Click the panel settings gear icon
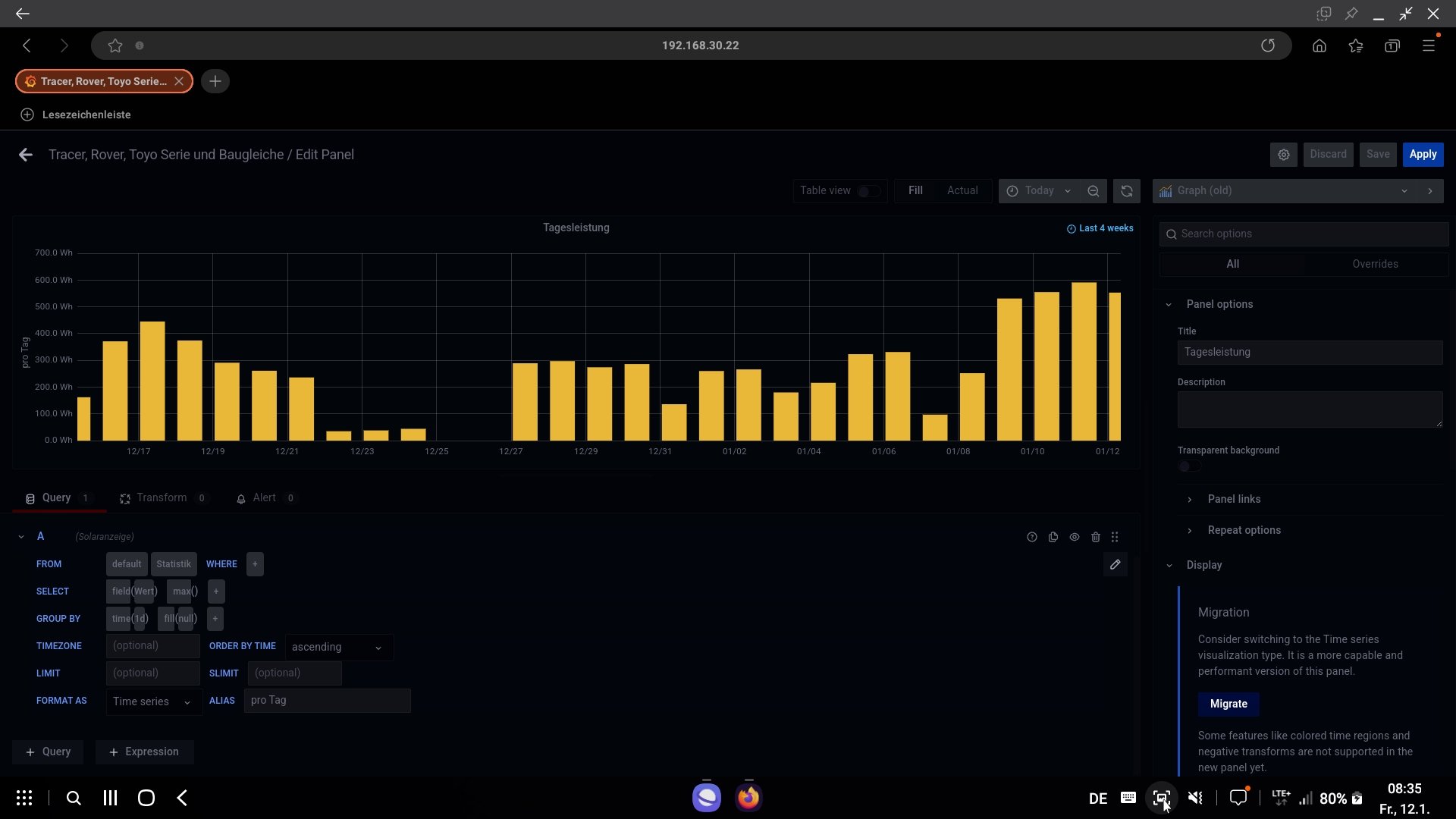This screenshot has height=819, width=1456. point(1283,155)
